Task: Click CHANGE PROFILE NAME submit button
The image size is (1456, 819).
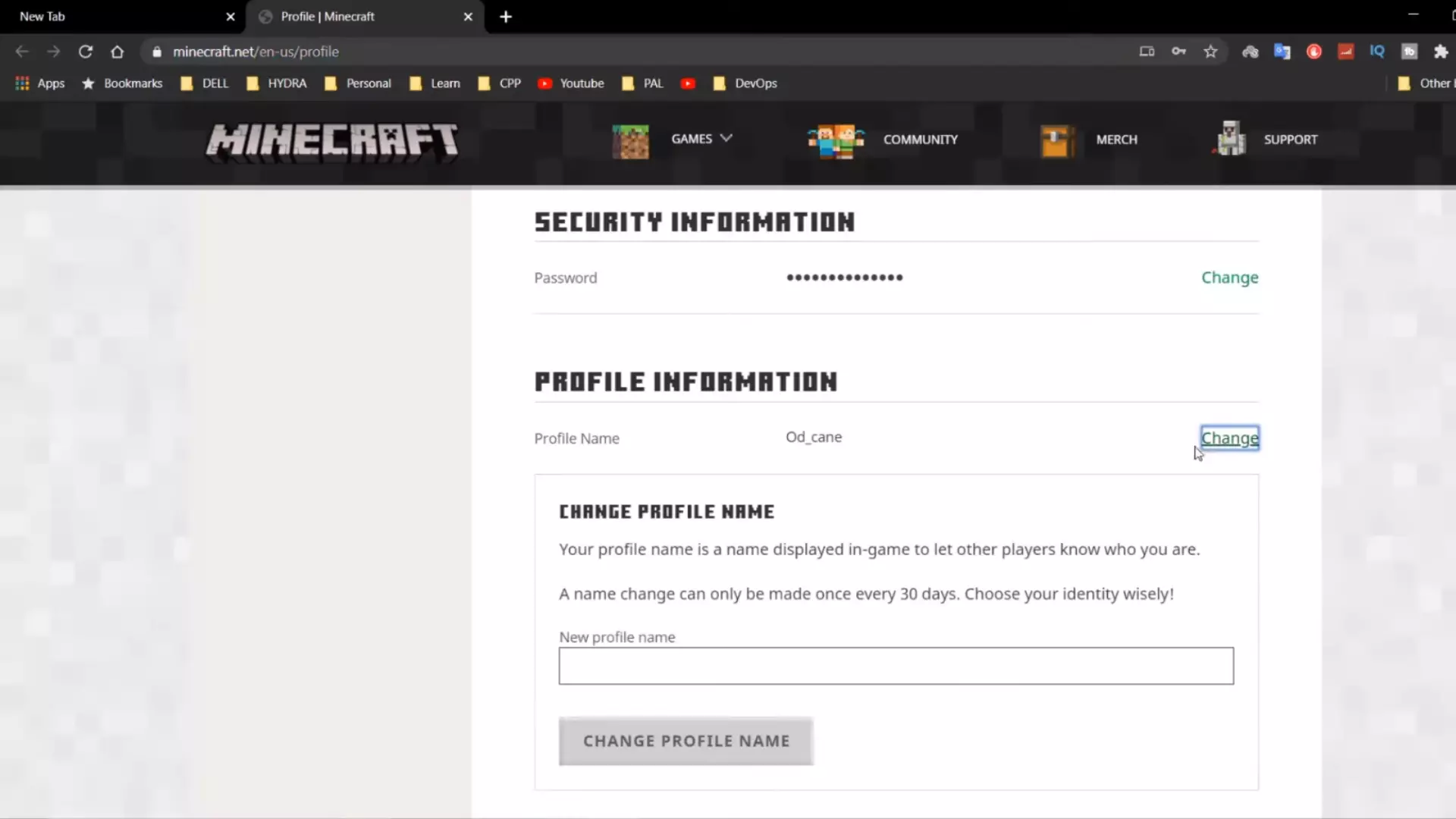Action: pos(686,740)
